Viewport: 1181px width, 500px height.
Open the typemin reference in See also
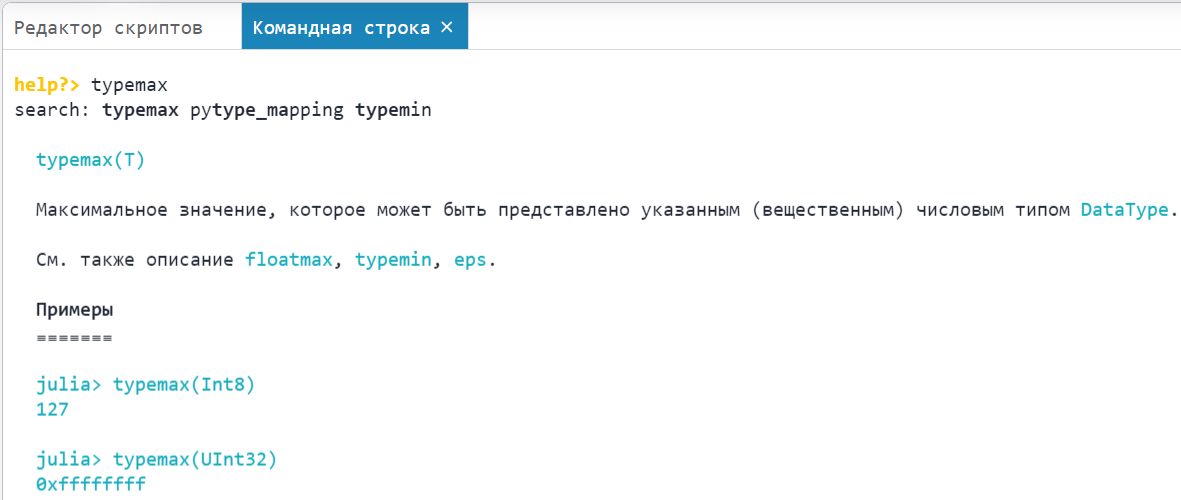(393, 260)
